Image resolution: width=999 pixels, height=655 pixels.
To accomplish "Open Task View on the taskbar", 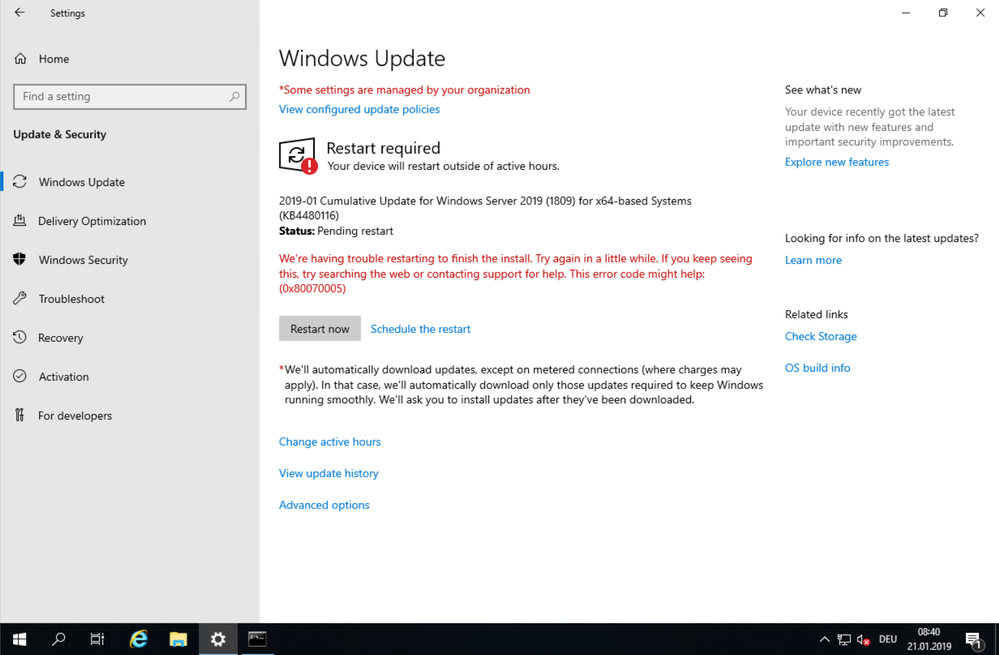I will tap(97, 639).
